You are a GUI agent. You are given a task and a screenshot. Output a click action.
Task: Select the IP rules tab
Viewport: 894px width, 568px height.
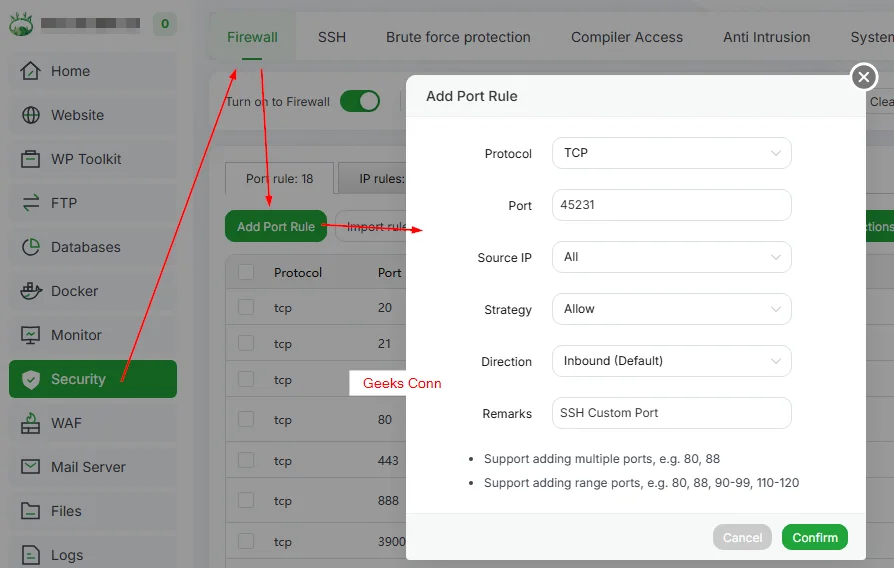(x=372, y=178)
